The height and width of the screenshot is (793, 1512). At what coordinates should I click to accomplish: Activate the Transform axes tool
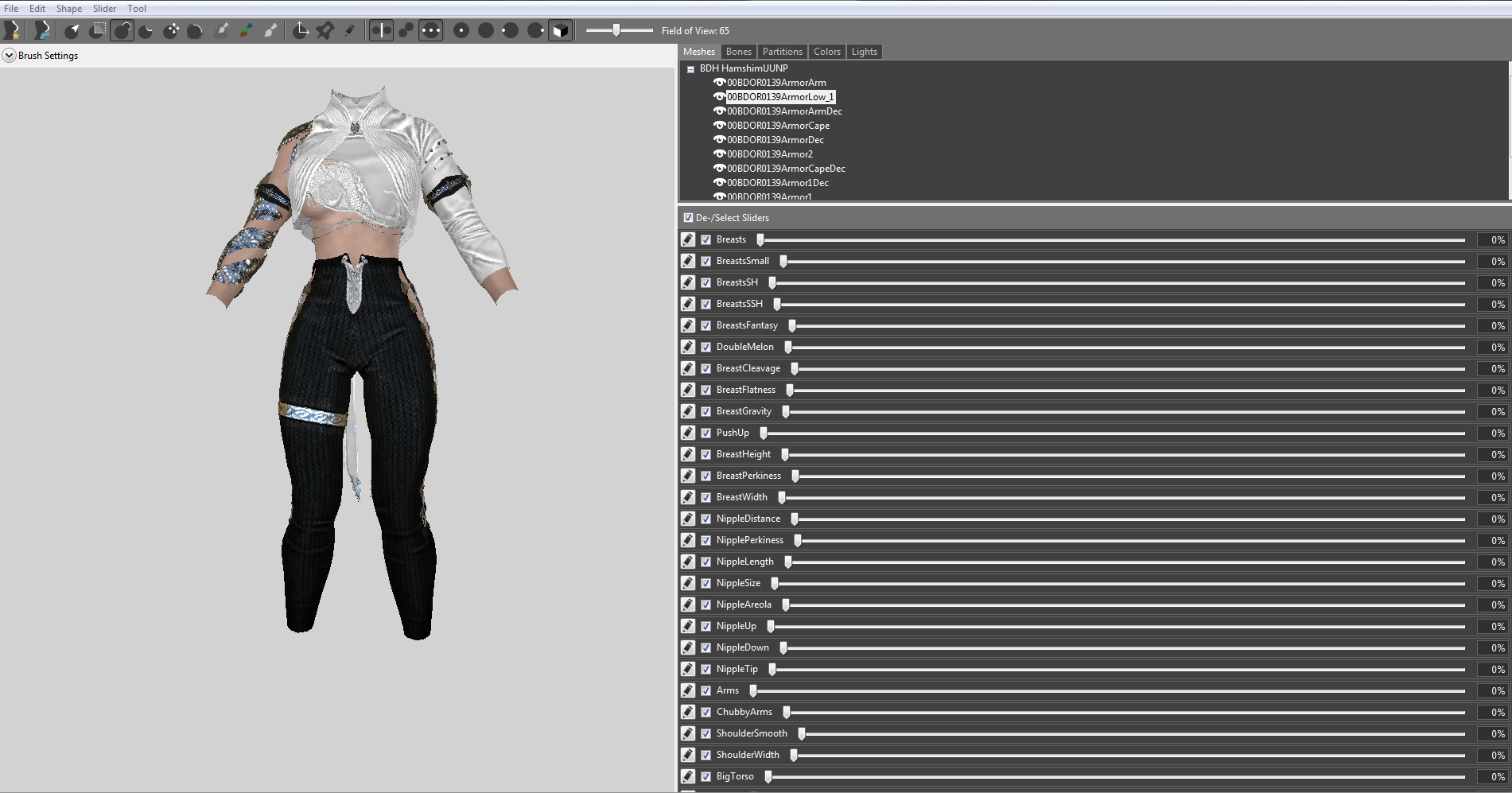click(301, 30)
